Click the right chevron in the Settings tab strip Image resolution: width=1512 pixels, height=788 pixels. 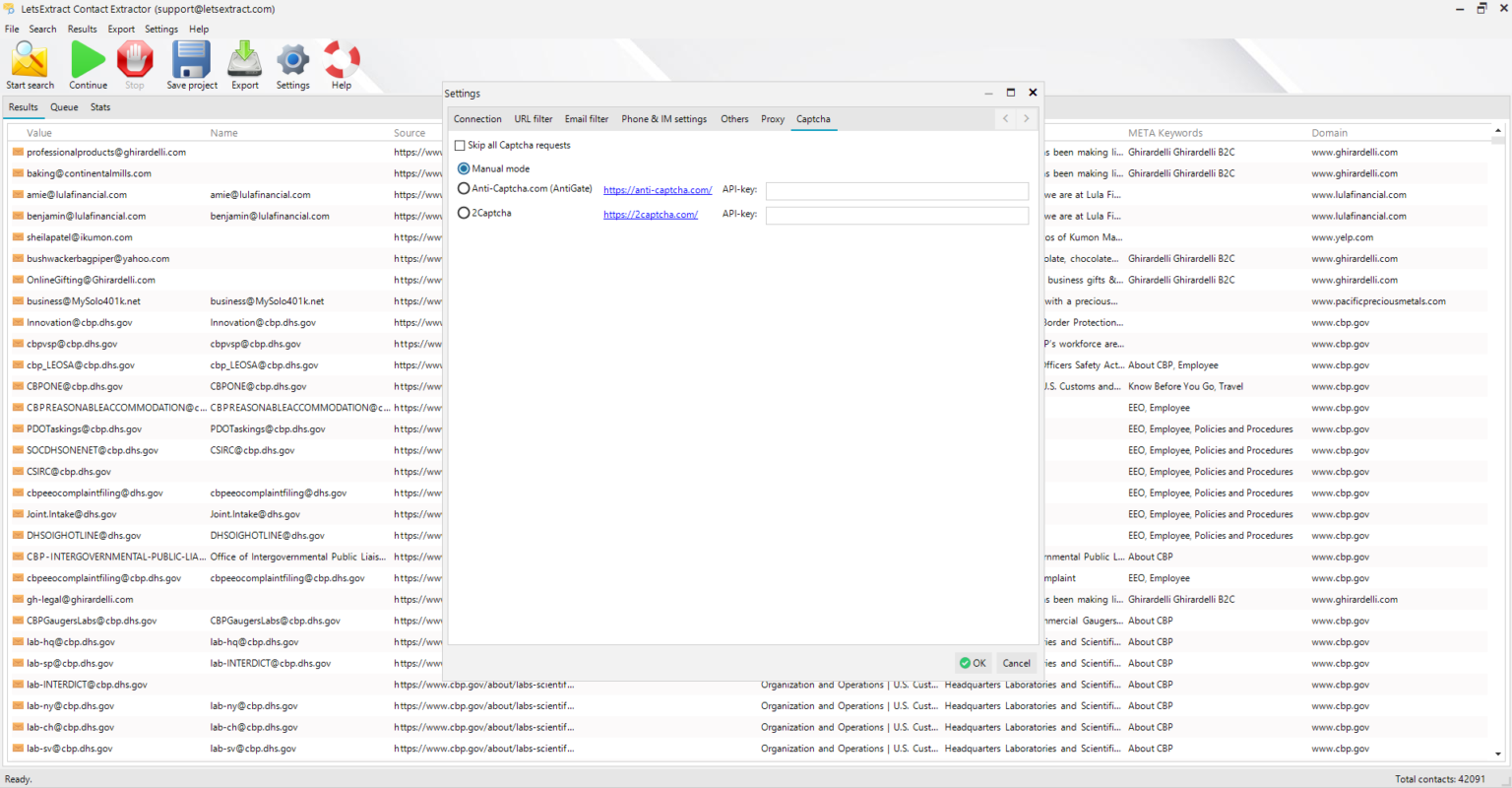pos(1026,118)
